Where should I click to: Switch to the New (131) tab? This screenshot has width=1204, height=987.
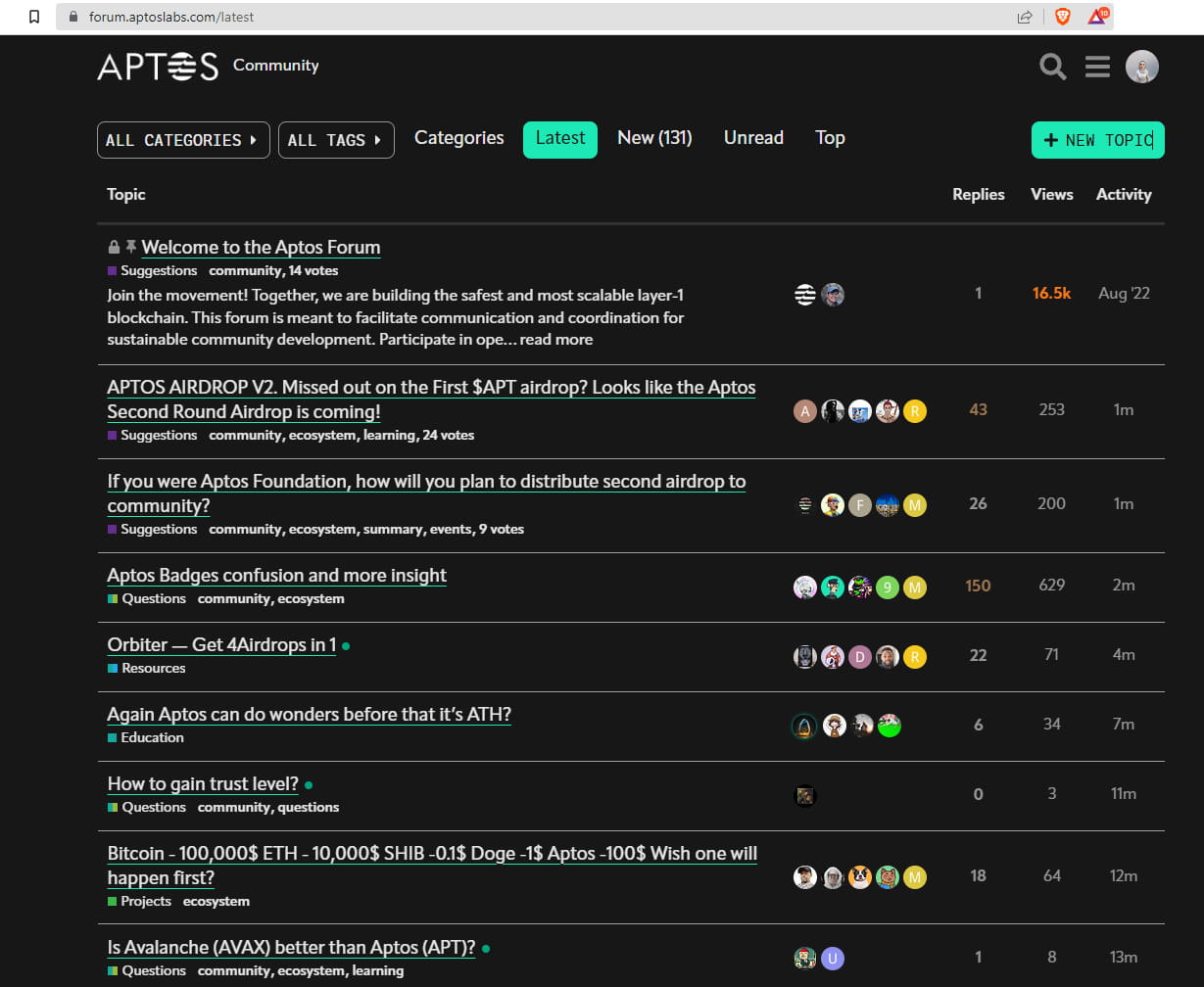coord(653,138)
